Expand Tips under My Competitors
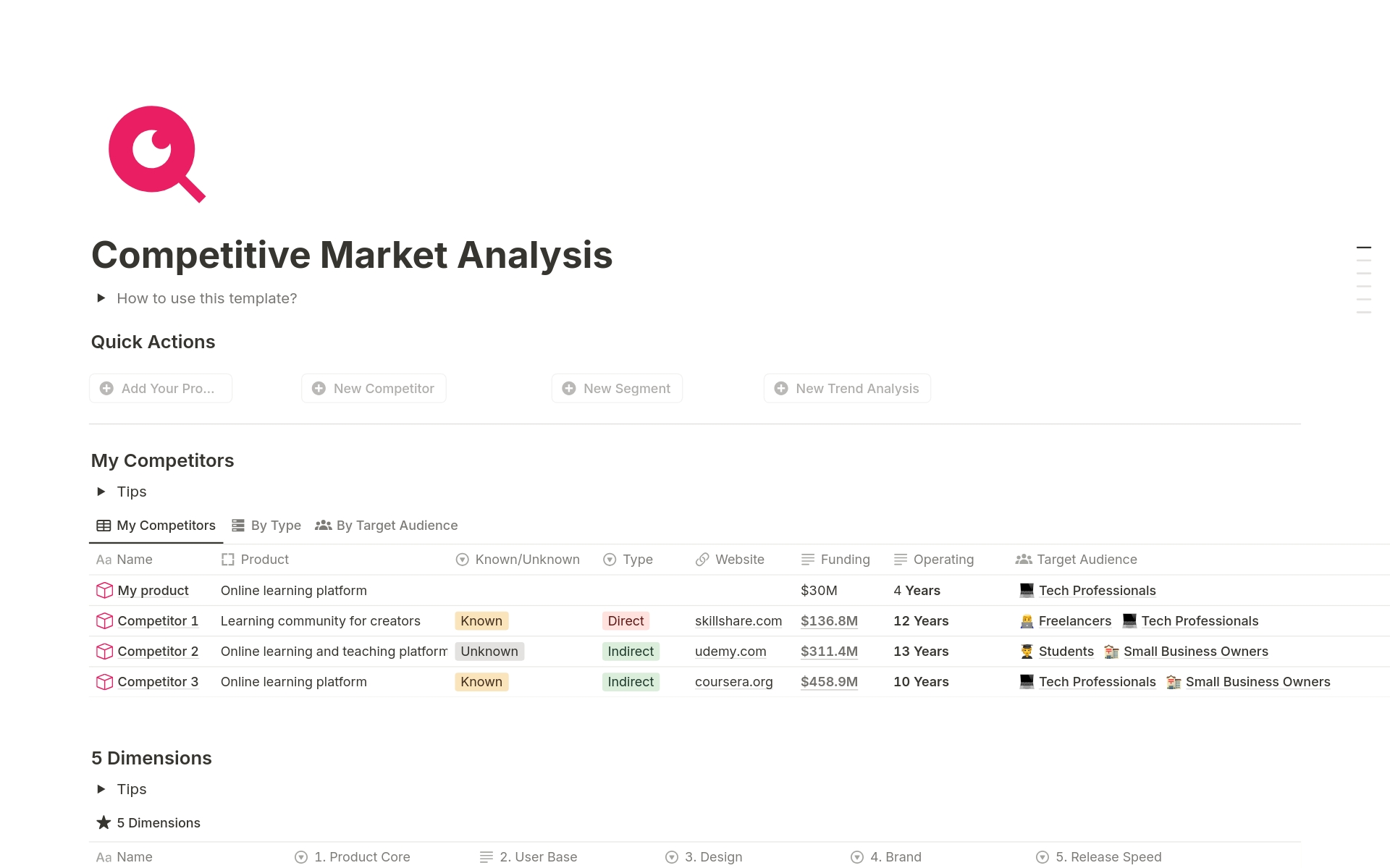 101,492
